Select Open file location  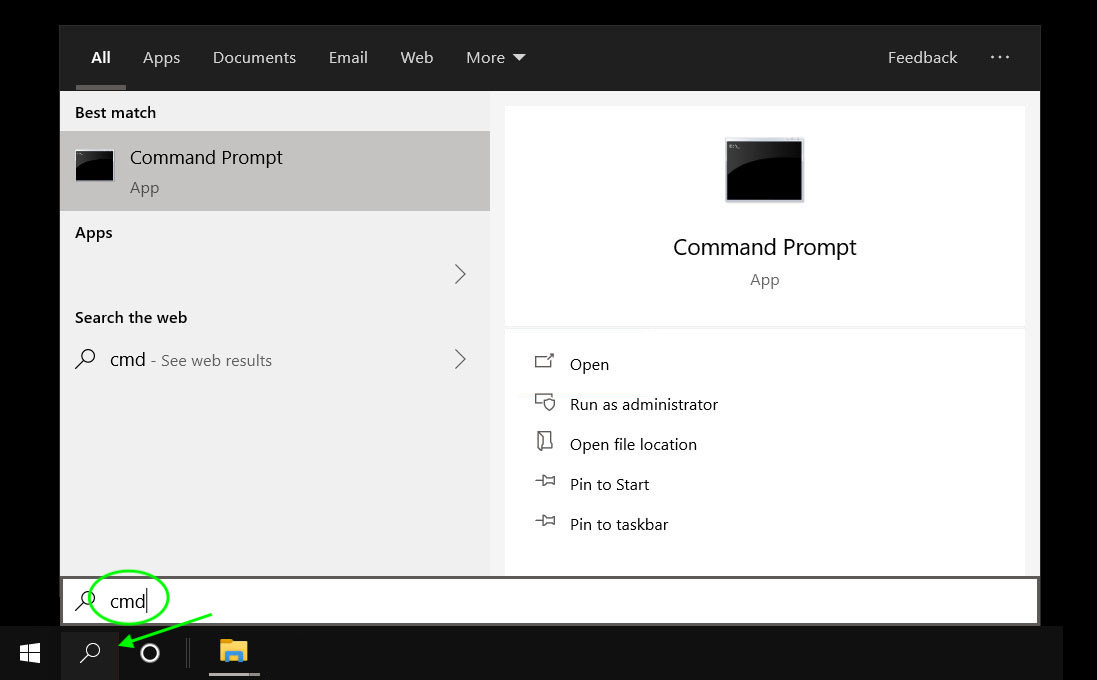(633, 444)
